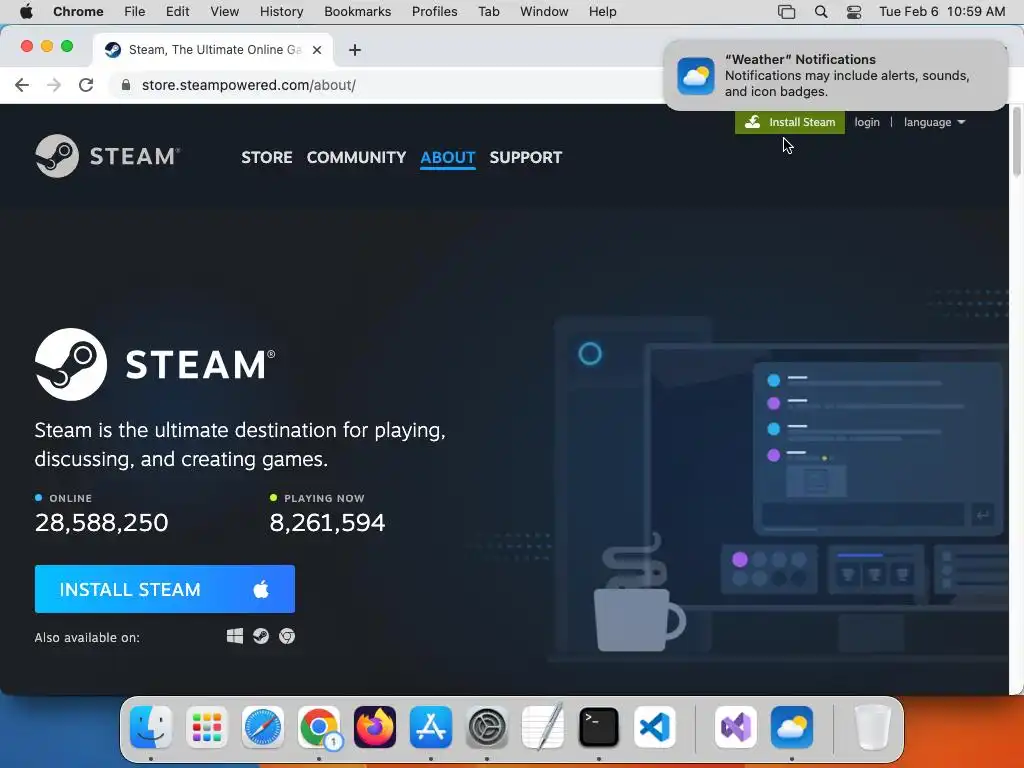Click the Chrome OS platform icon
The height and width of the screenshot is (768, 1024).
(x=287, y=636)
